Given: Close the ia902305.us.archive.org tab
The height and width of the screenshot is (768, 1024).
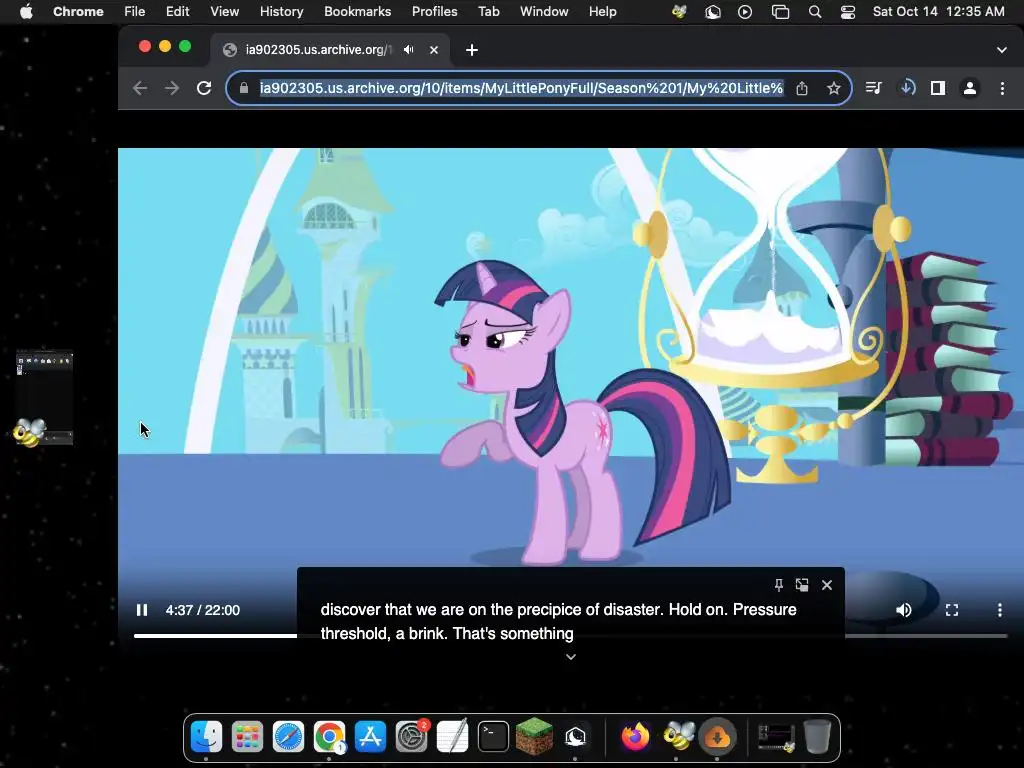Looking at the screenshot, I should pos(434,50).
